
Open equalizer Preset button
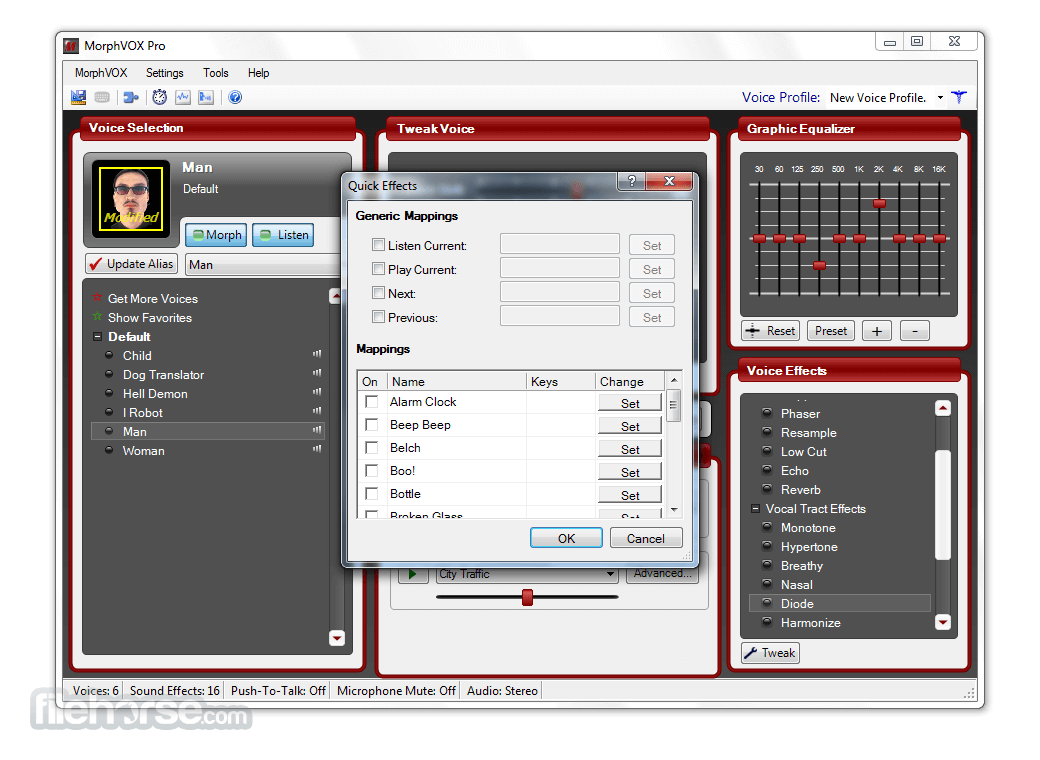[x=830, y=330]
